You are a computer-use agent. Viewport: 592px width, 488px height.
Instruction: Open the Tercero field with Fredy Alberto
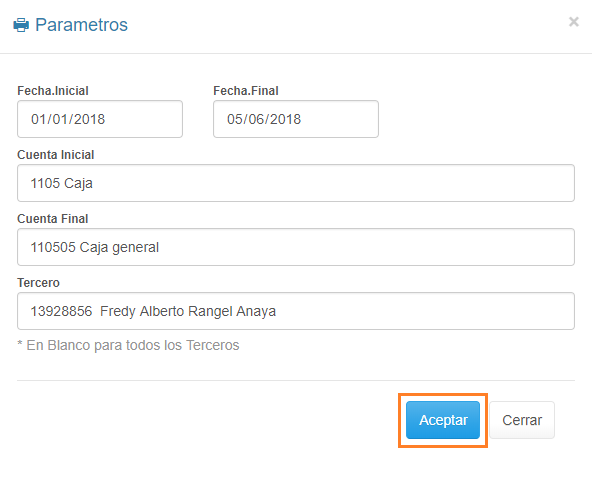[296, 311]
